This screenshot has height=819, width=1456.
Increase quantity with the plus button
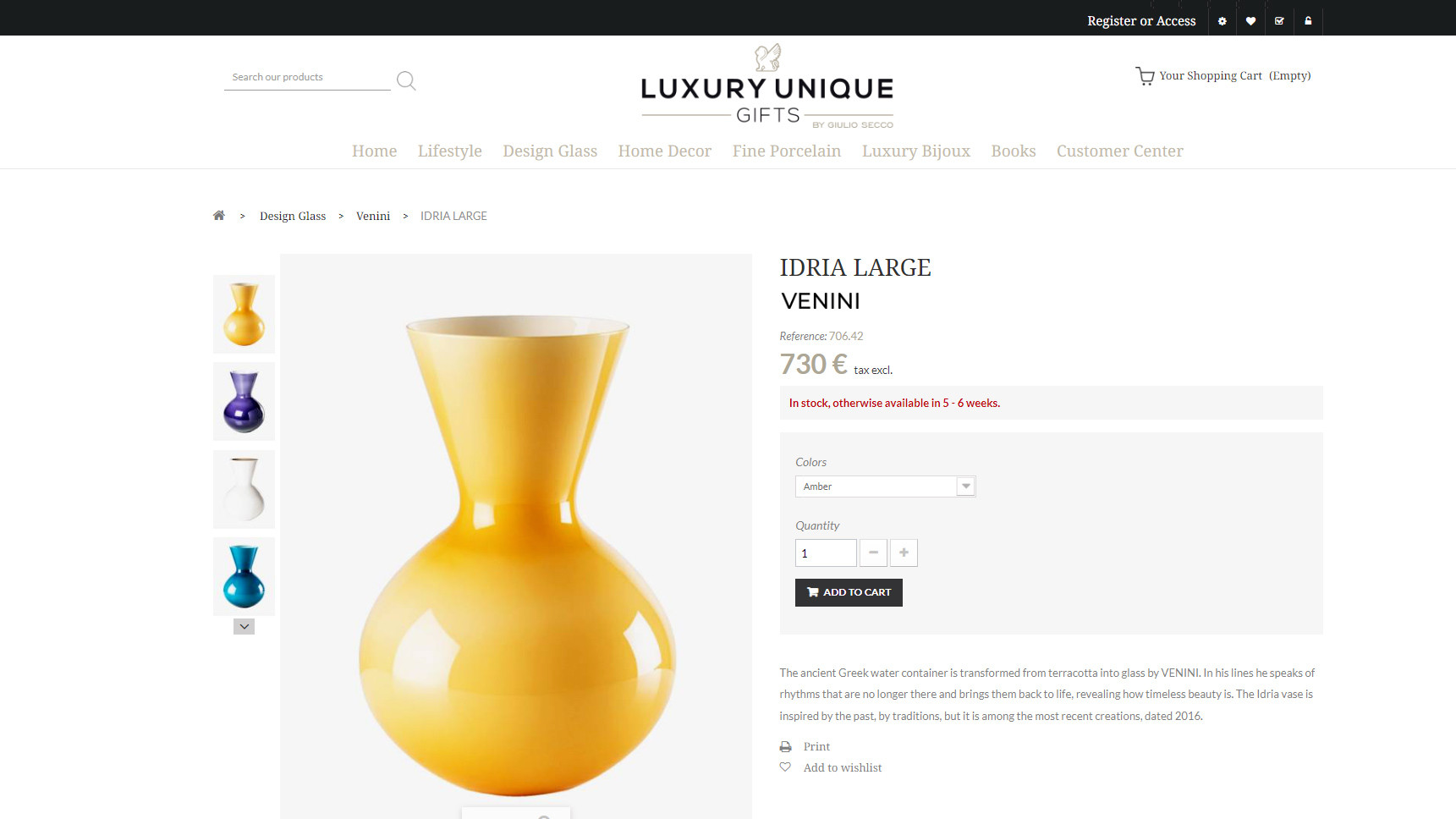pos(904,552)
